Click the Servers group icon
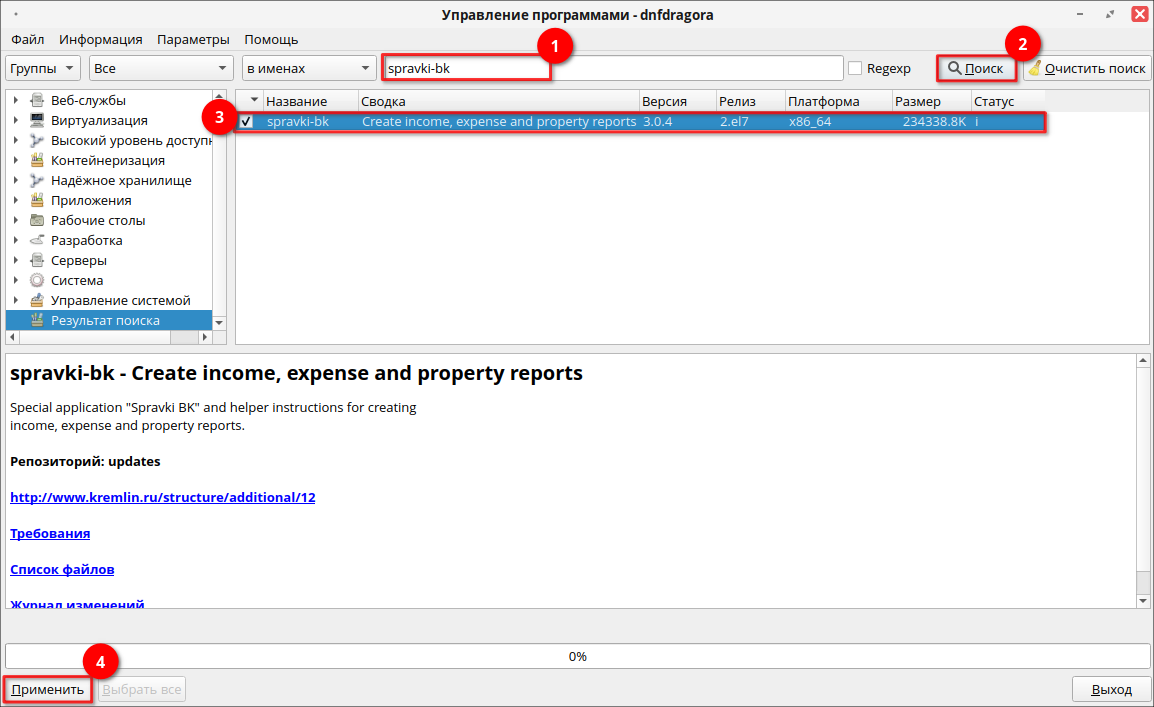Screen dimensions: 1154x707 click(x=37, y=260)
